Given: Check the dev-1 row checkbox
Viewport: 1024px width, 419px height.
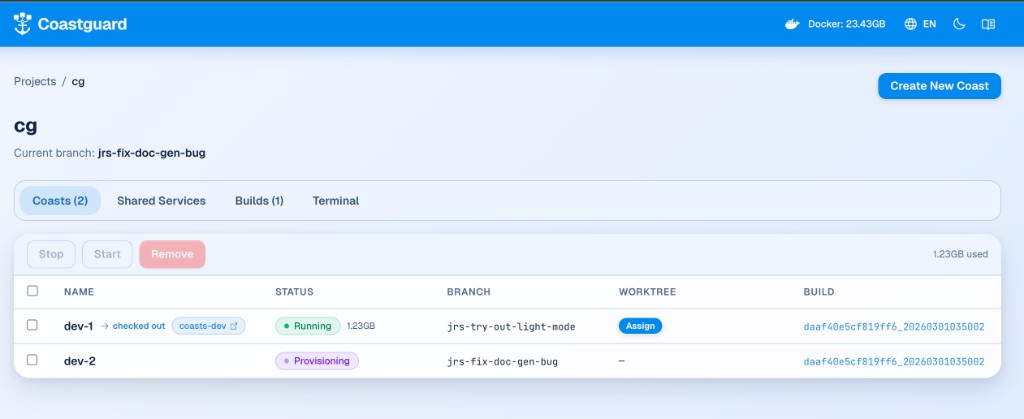Looking at the screenshot, I should tap(33, 326).
